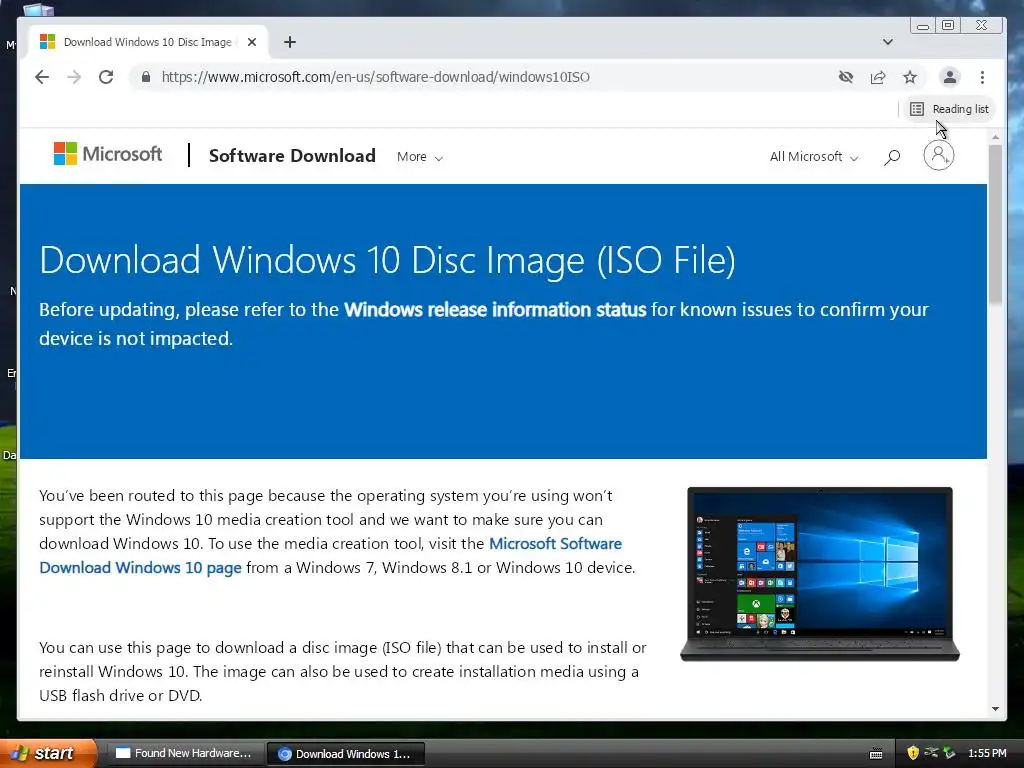Select the Download Windows 10 Disc Image tab
The image size is (1024, 768).
[148, 42]
